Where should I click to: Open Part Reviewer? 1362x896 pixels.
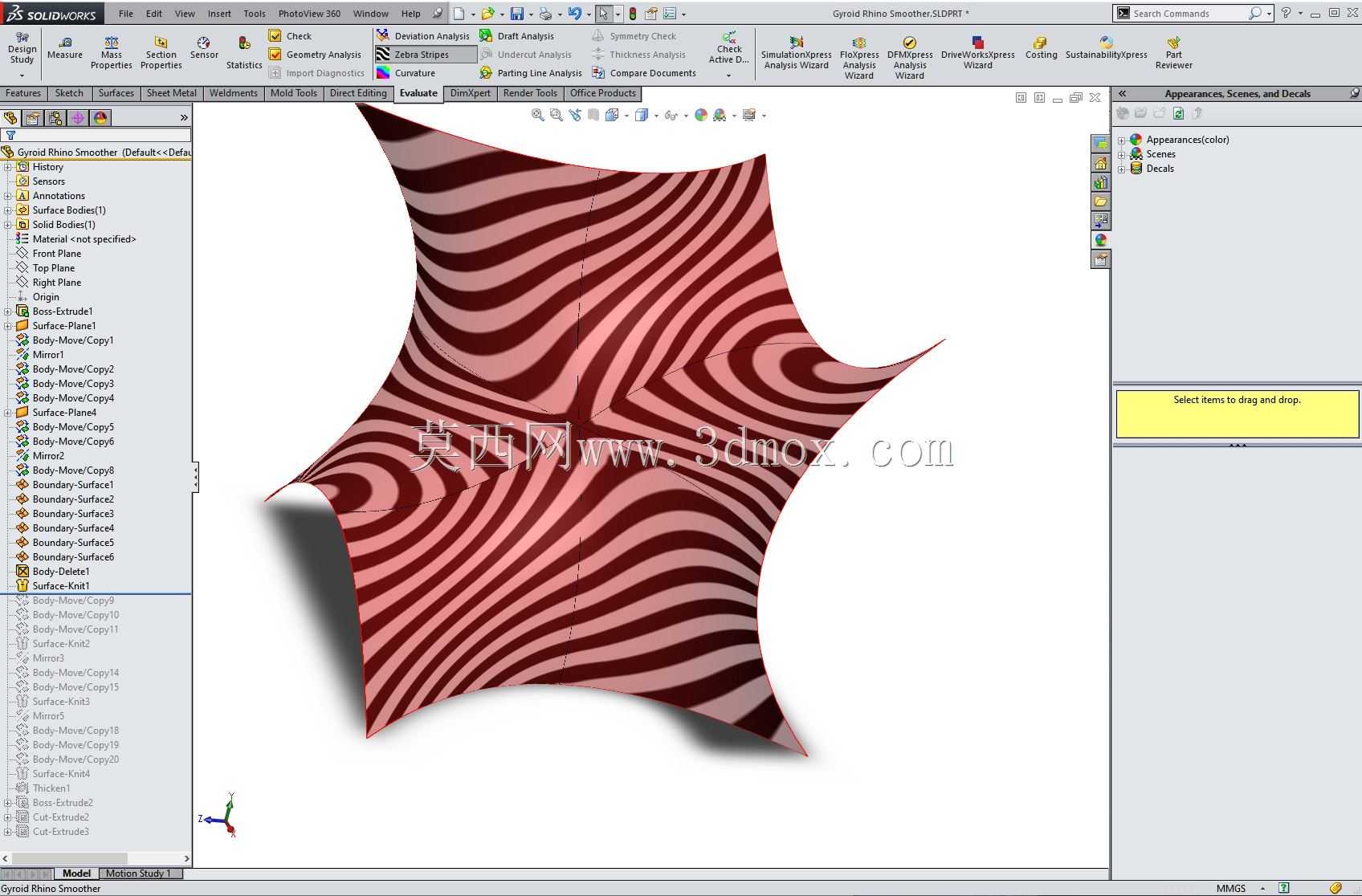pos(1173,52)
